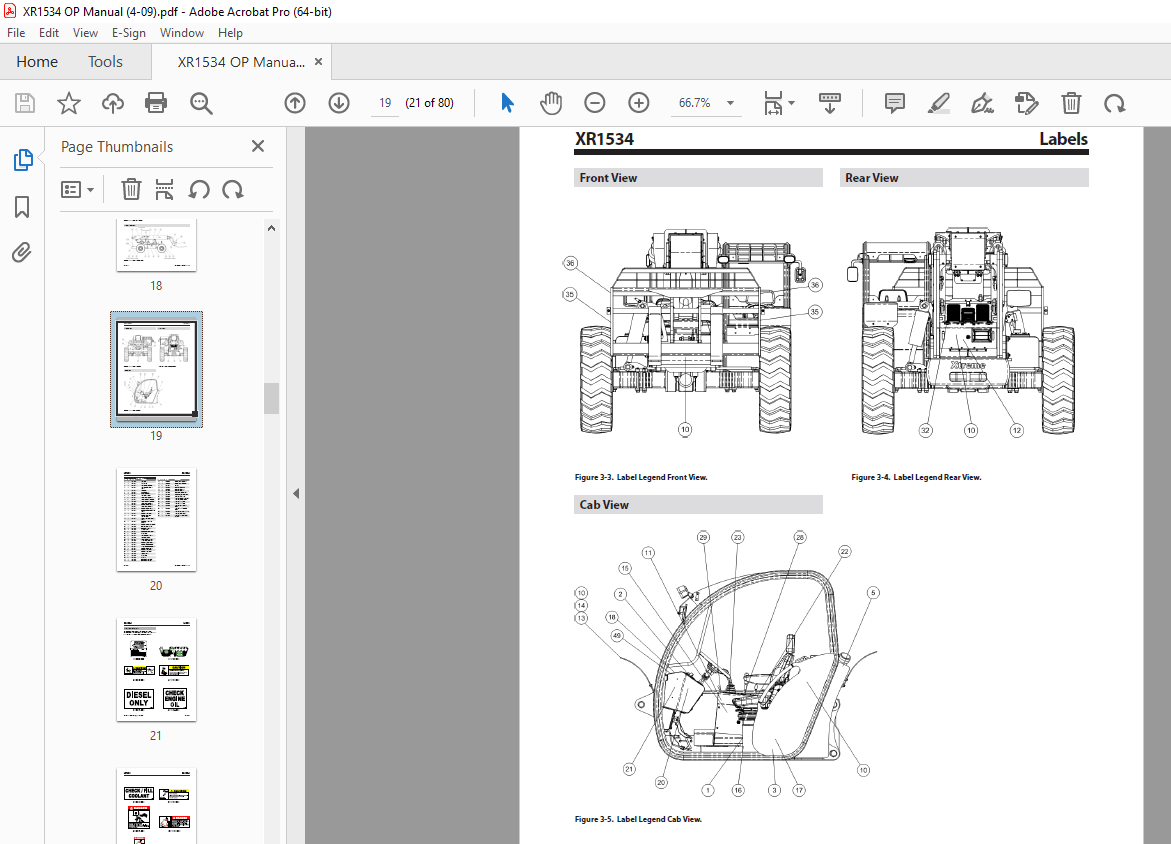Show the Attachments panel
Image resolution: width=1171 pixels, height=844 pixels.
tap(21, 252)
